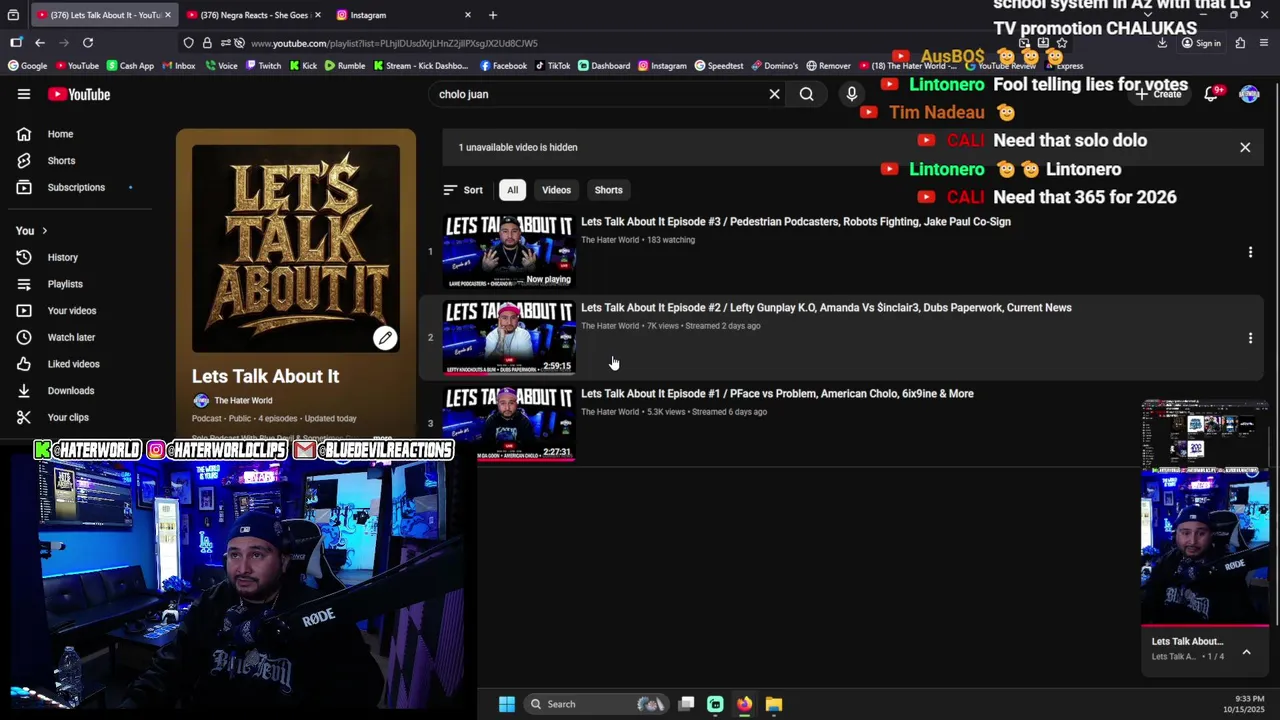This screenshot has height=720, width=1280.
Task: Open the Facebook bookmark
Action: click(x=503, y=66)
